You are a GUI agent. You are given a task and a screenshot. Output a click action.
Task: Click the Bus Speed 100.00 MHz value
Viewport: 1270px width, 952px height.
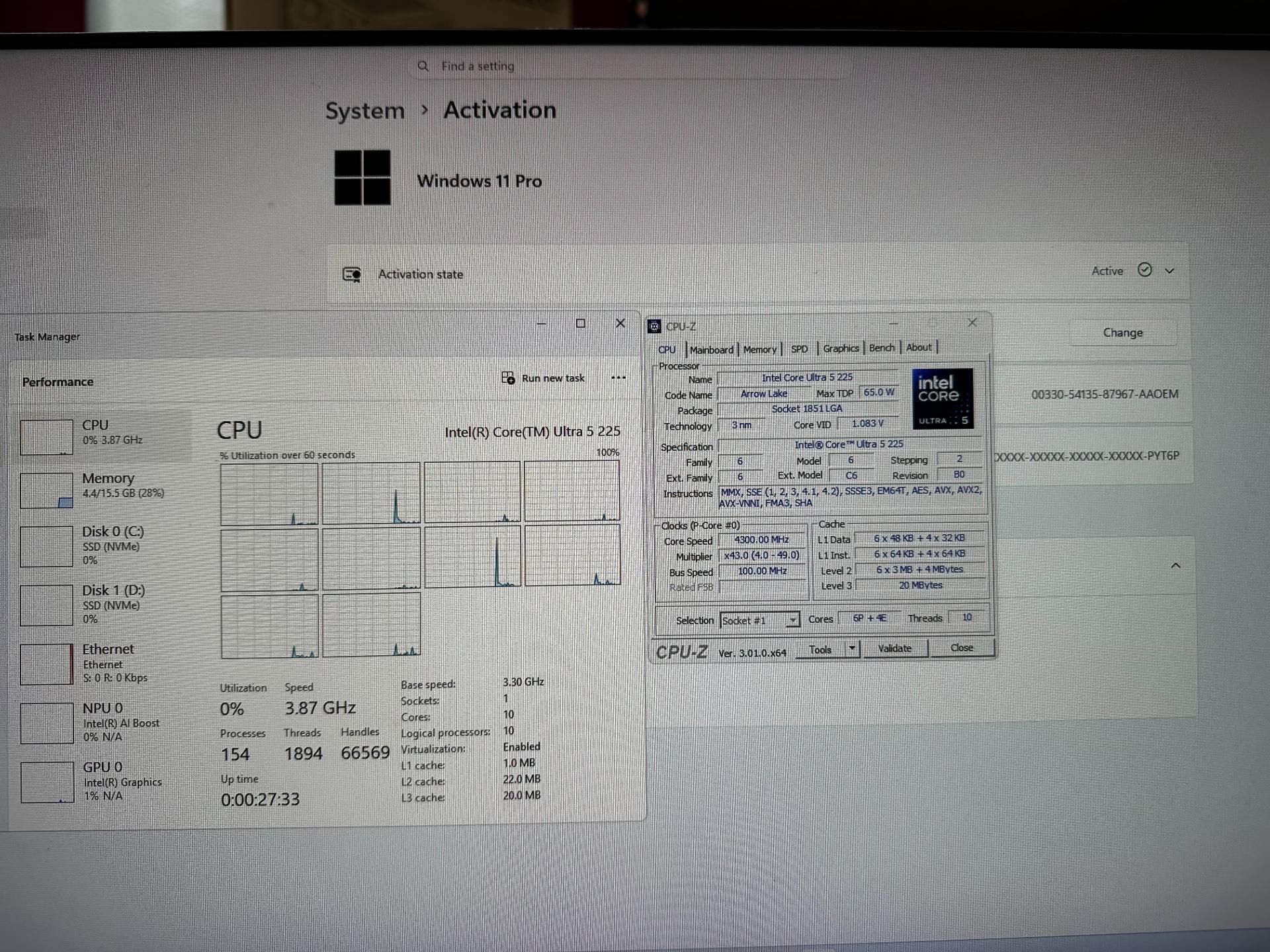click(762, 571)
